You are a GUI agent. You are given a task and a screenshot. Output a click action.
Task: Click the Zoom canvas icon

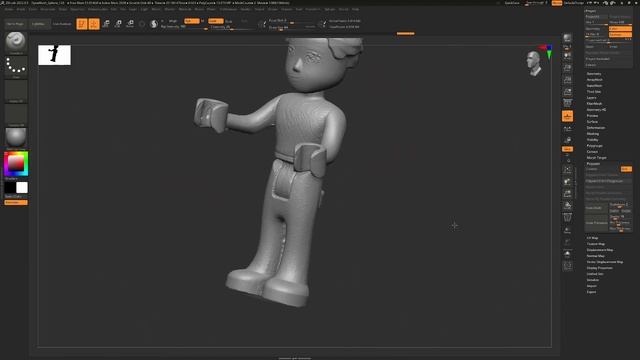point(567,68)
